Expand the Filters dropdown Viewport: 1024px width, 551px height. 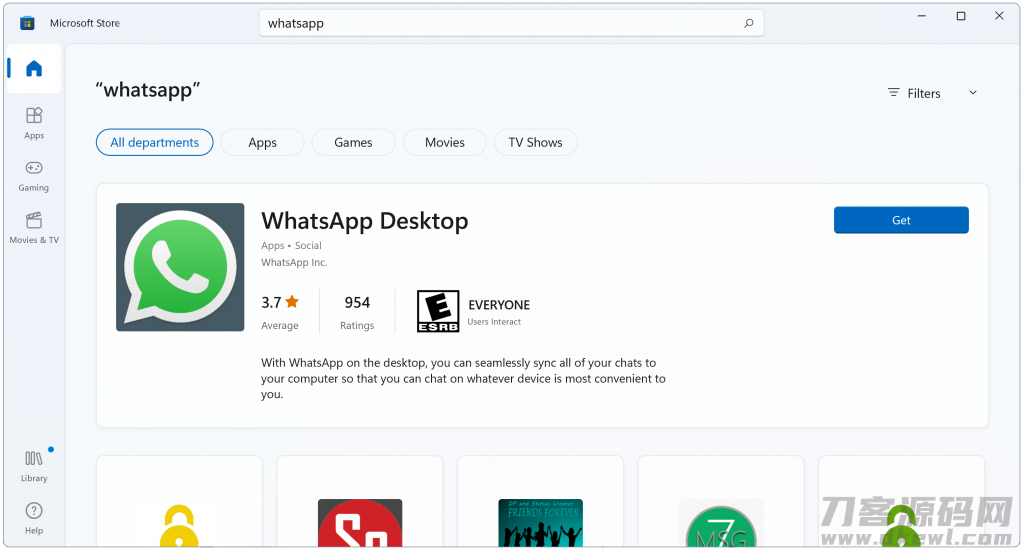pyautogui.click(x=932, y=93)
